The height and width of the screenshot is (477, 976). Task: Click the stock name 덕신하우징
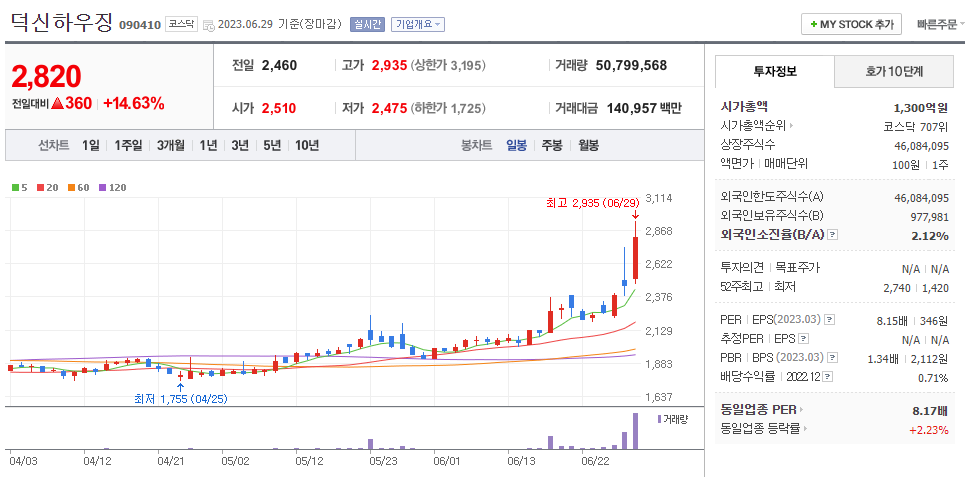[x=62, y=23]
